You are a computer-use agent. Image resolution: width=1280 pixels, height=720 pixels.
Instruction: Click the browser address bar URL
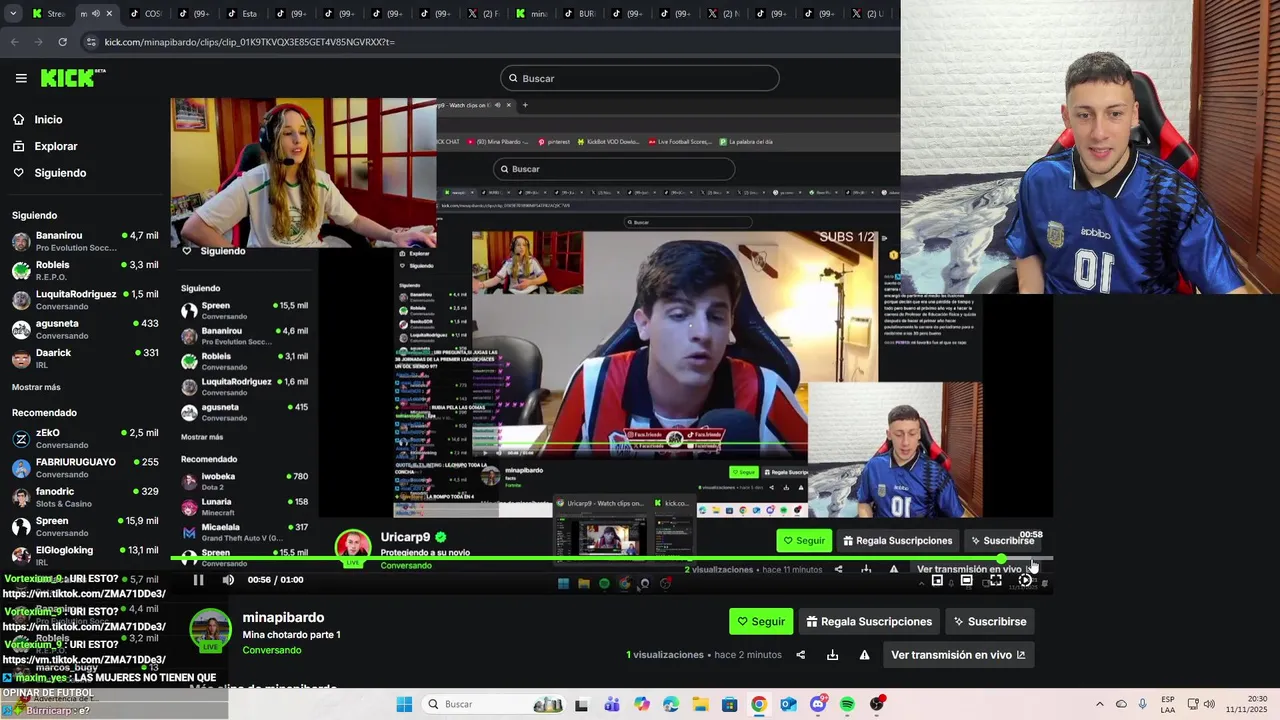tap(250, 42)
